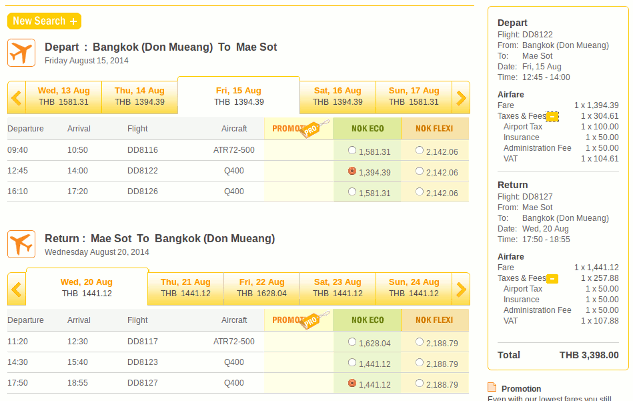Choose Nok Flexi fare for flight DD8123
The image size is (633, 401).
point(419,362)
